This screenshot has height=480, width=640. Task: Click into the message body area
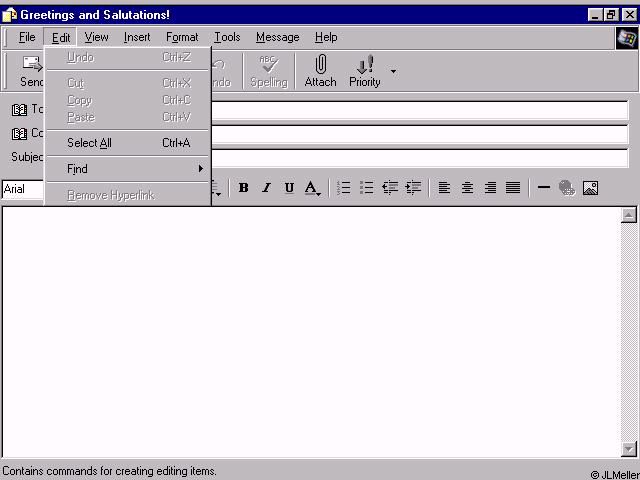pos(311,332)
